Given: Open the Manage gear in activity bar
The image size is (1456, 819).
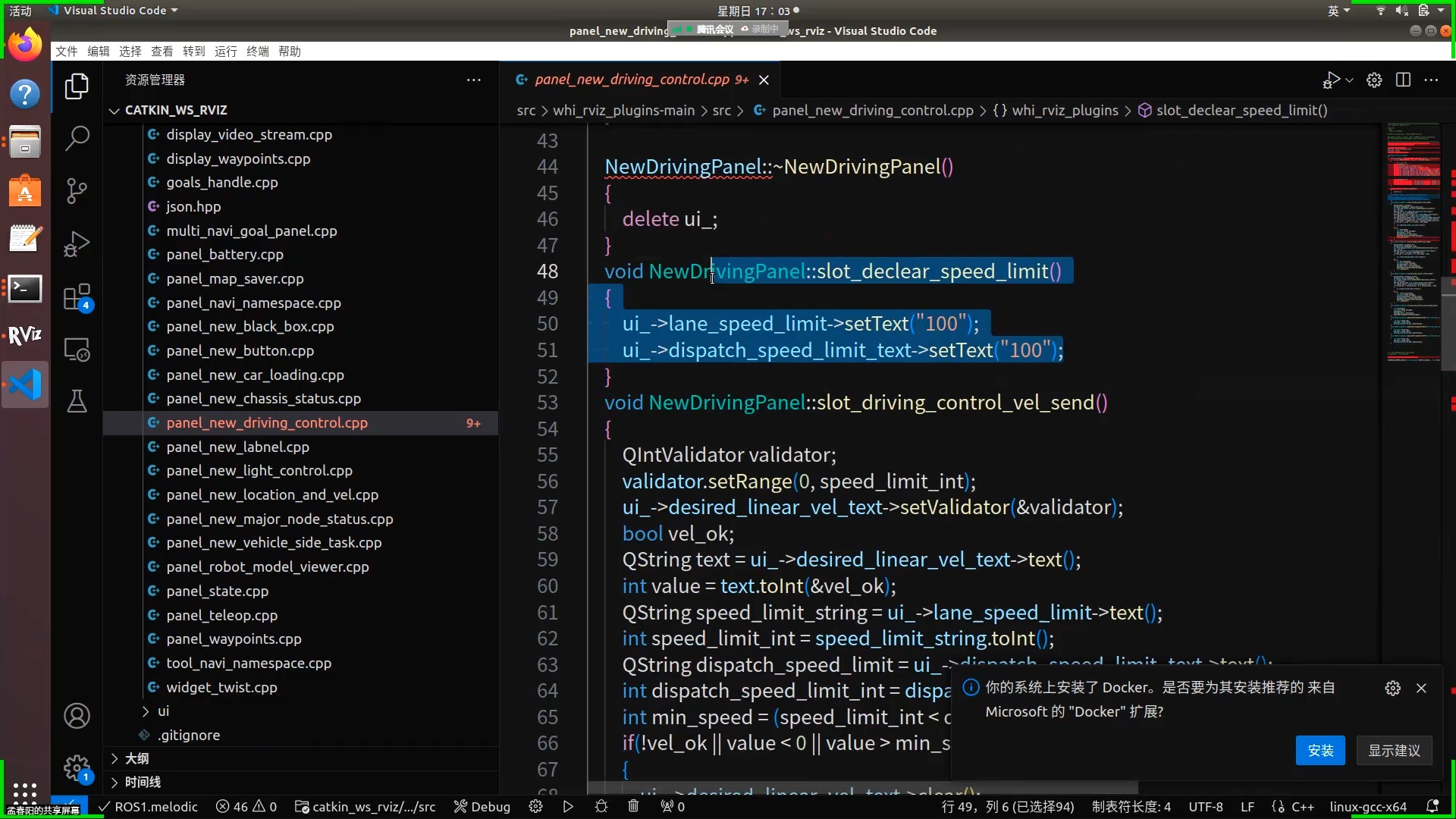Looking at the screenshot, I should coord(77,768).
